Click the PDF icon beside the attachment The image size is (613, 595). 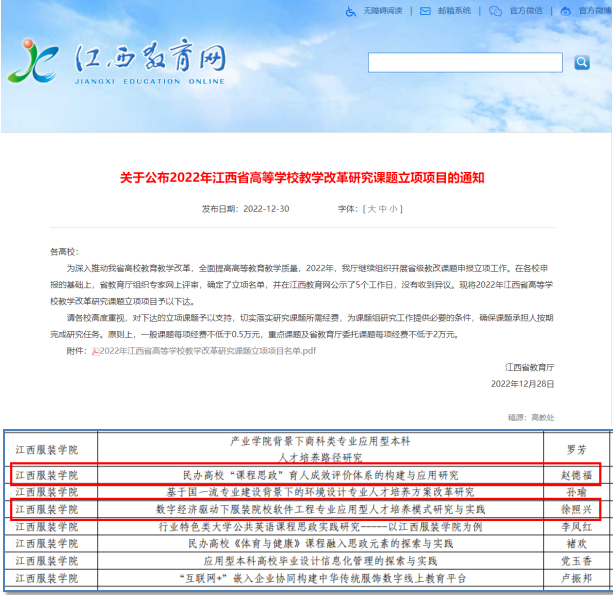(x=95, y=351)
